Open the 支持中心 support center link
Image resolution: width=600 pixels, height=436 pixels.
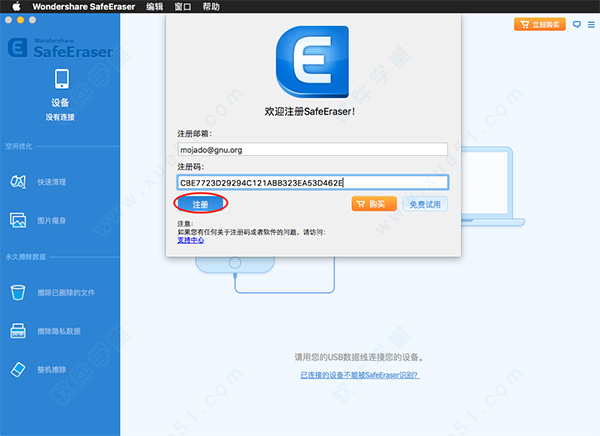(x=190, y=240)
